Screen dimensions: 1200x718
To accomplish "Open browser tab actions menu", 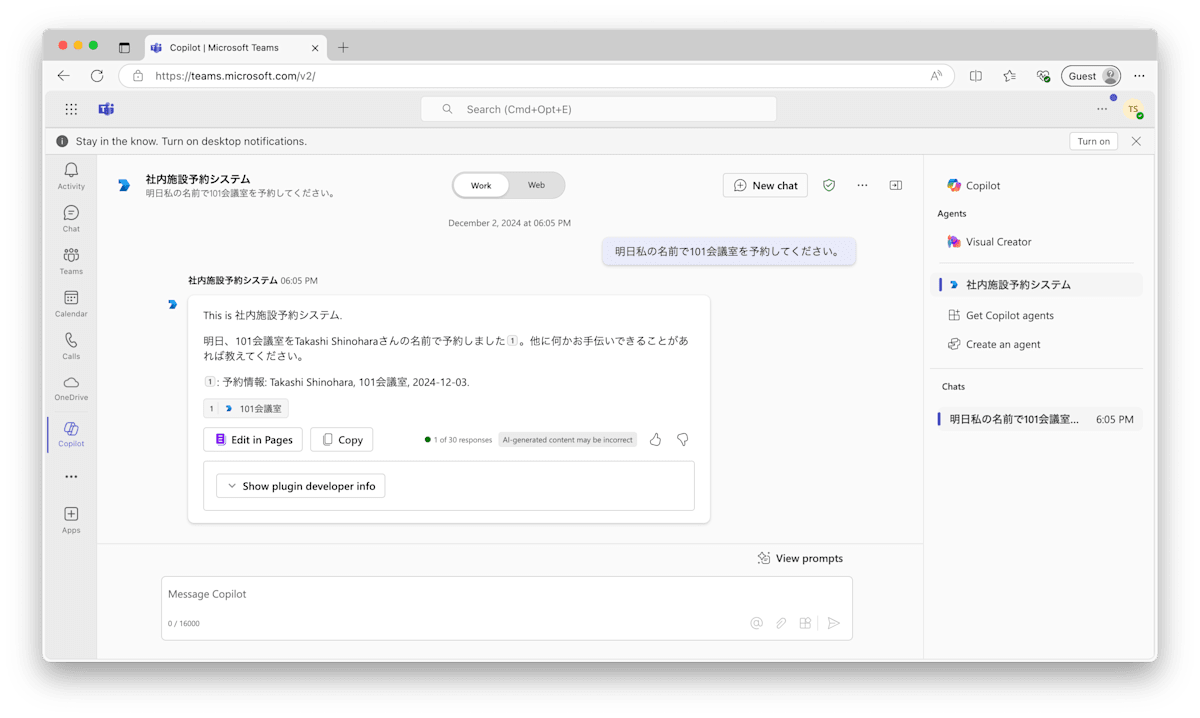I will click(x=124, y=47).
